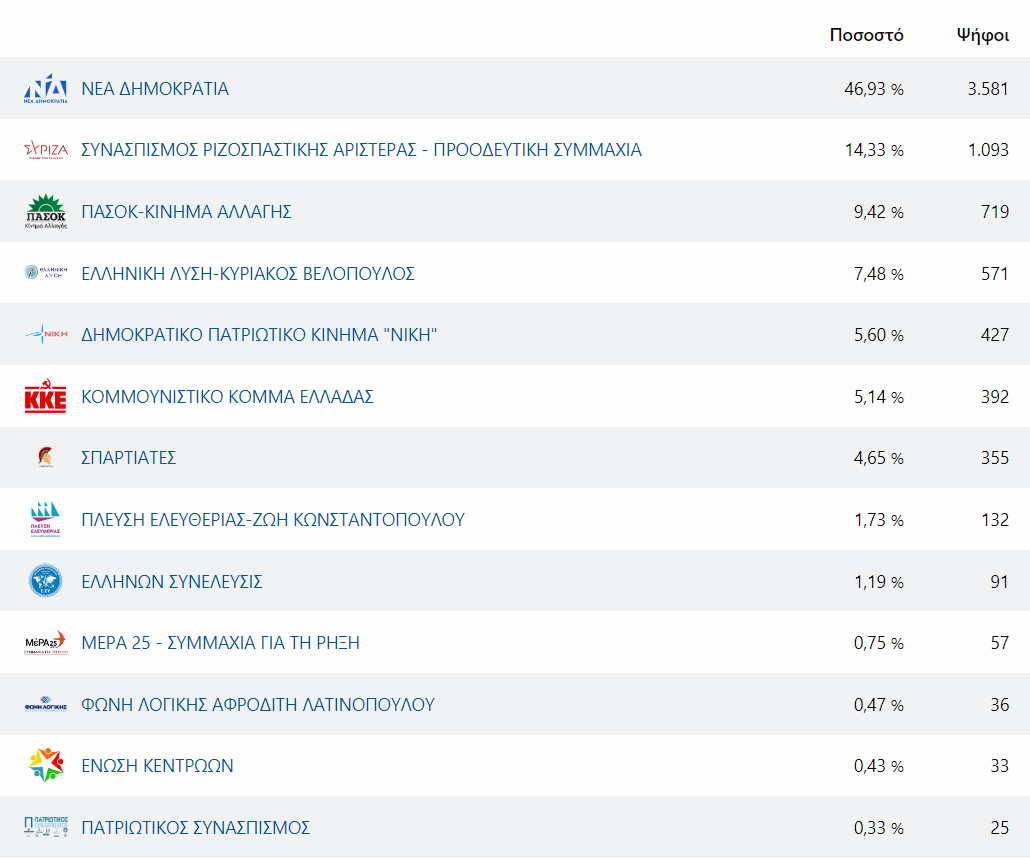This screenshot has width=1030, height=859.
Task: Click the ΠΑΣΟΚ green sun logo
Action: click(45, 211)
